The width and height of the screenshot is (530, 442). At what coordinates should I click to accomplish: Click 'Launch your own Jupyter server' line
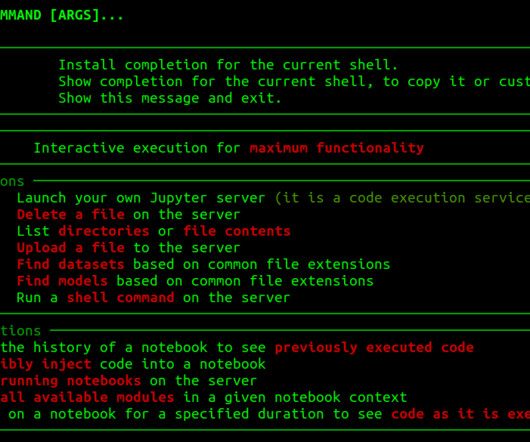point(141,198)
